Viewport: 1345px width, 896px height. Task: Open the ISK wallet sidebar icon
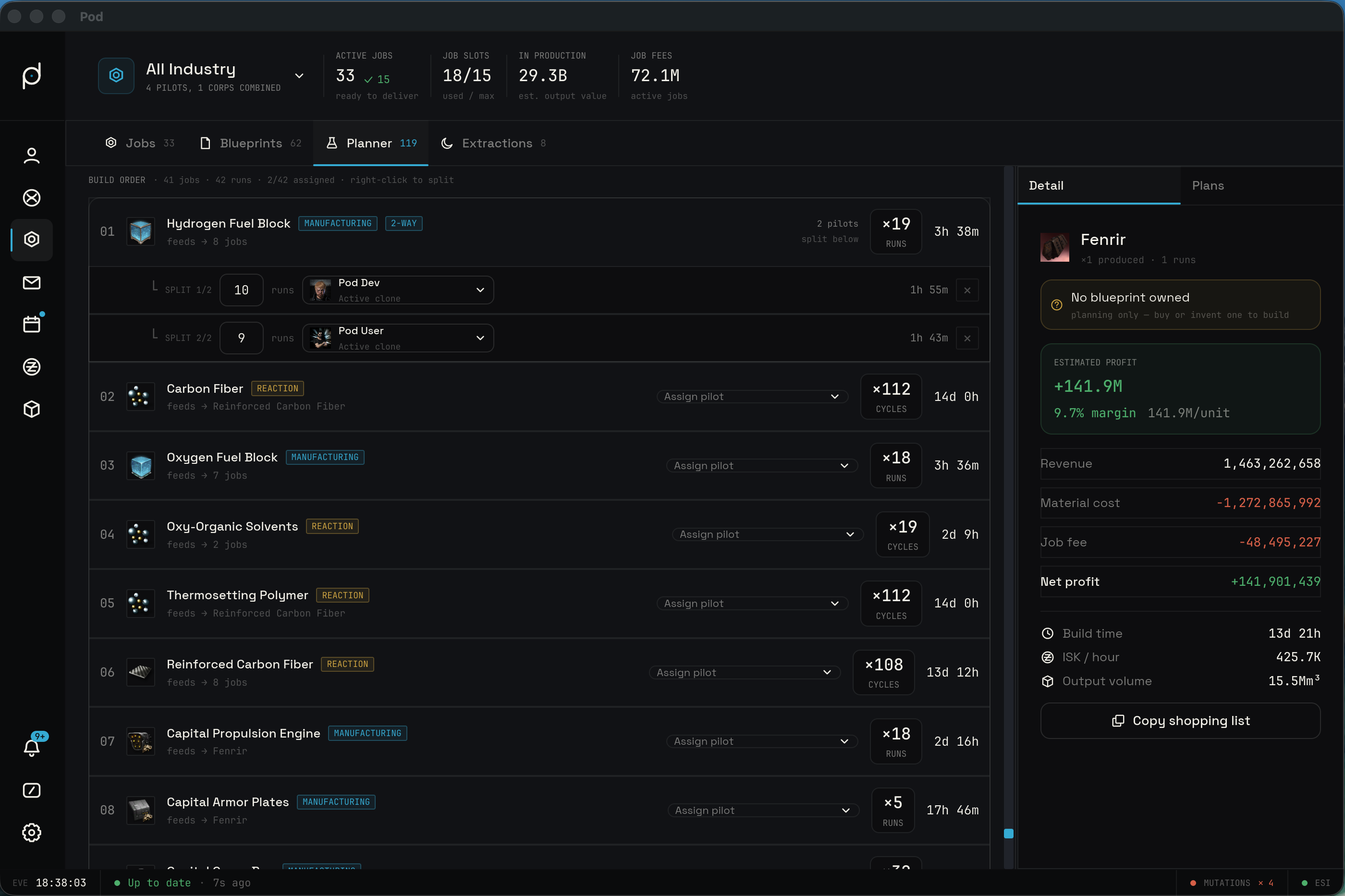tap(32, 367)
